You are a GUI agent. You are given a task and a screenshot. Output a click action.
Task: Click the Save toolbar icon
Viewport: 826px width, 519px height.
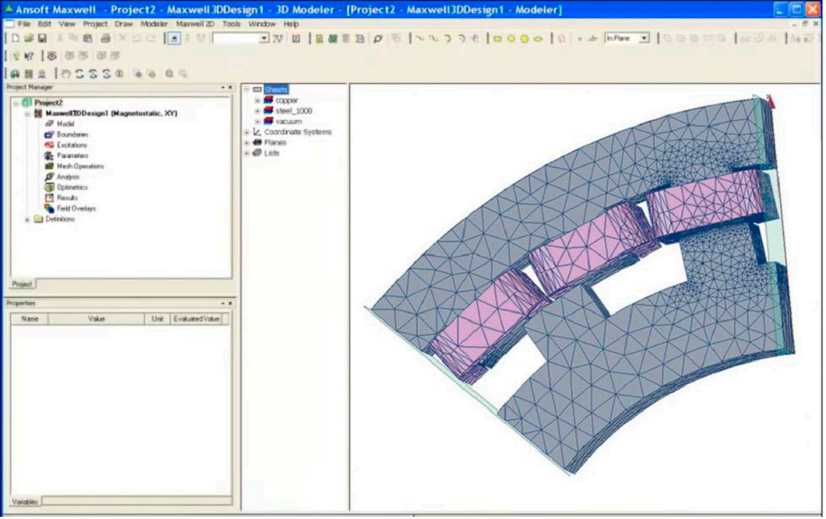point(43,38)
